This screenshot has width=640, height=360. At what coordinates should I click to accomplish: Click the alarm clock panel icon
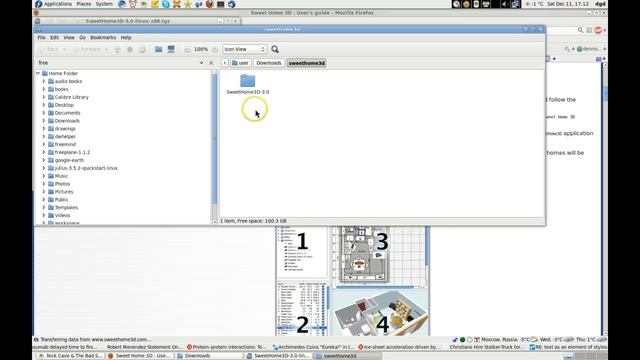click(133, 4)
